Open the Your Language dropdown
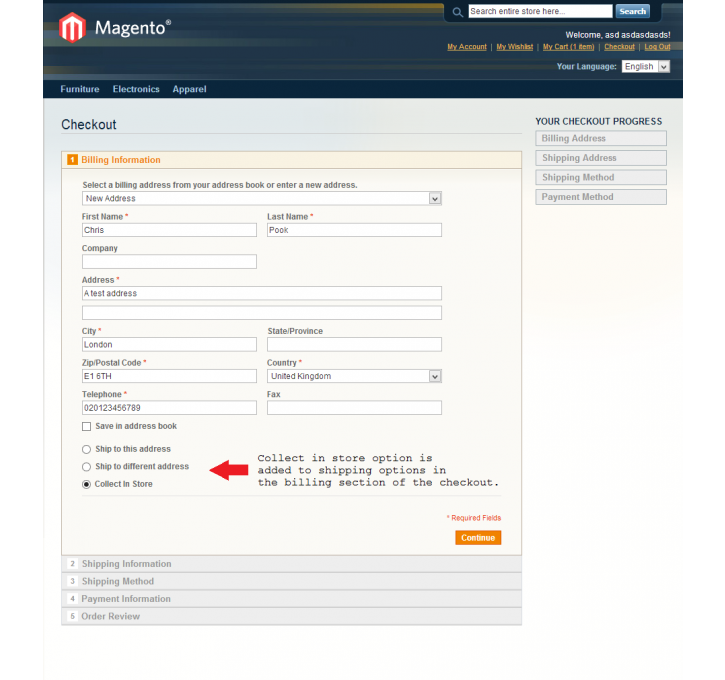 (645, 67)
